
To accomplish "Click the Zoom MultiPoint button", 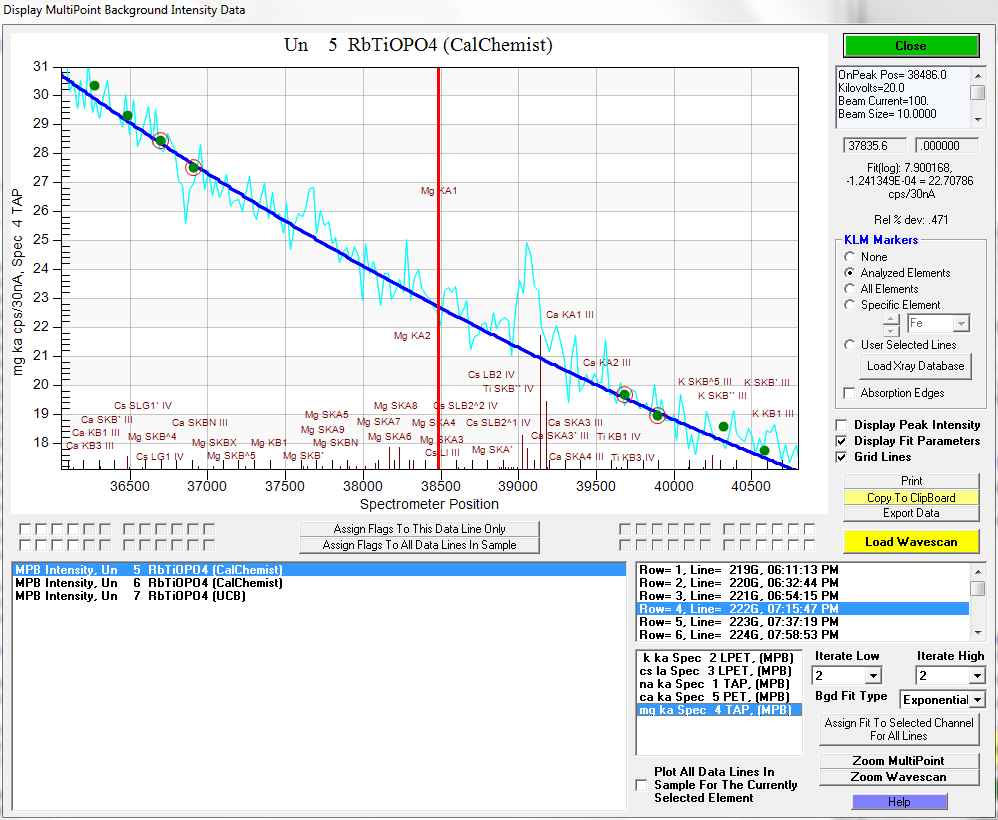I will pyautogui.click(x=899, y=761).
